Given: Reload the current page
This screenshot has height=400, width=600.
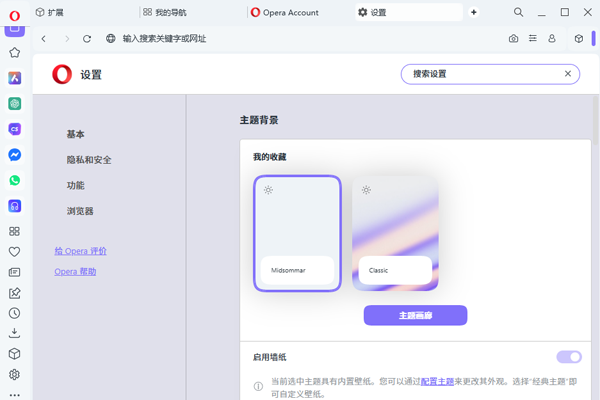Looking at the screenshot, I should (87, 38).
